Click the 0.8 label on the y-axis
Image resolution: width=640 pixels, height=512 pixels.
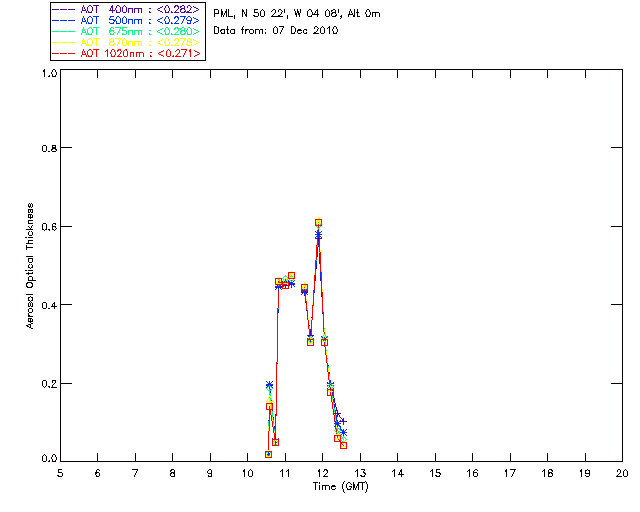coord(47,148)
